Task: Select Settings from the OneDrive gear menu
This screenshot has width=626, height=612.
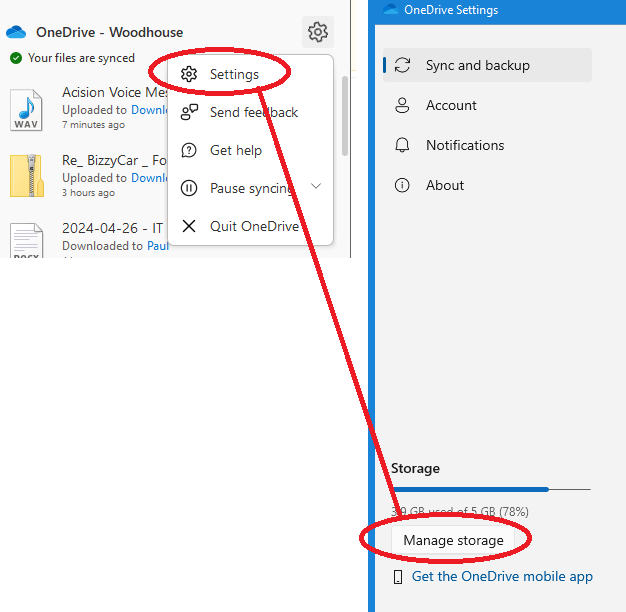Action: pos(251,74)
